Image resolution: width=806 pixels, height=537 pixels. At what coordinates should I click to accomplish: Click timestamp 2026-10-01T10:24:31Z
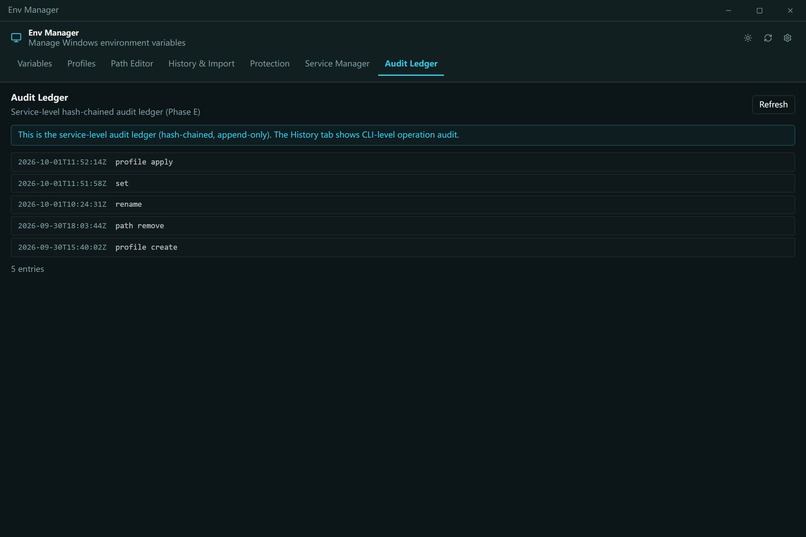click(62, 205)
